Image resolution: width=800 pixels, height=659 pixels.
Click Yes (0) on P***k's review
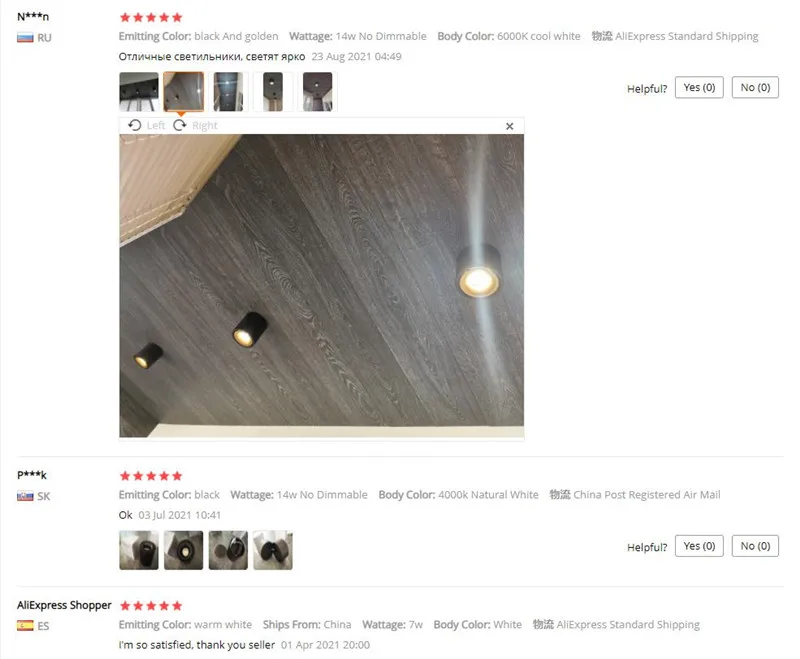699,546
